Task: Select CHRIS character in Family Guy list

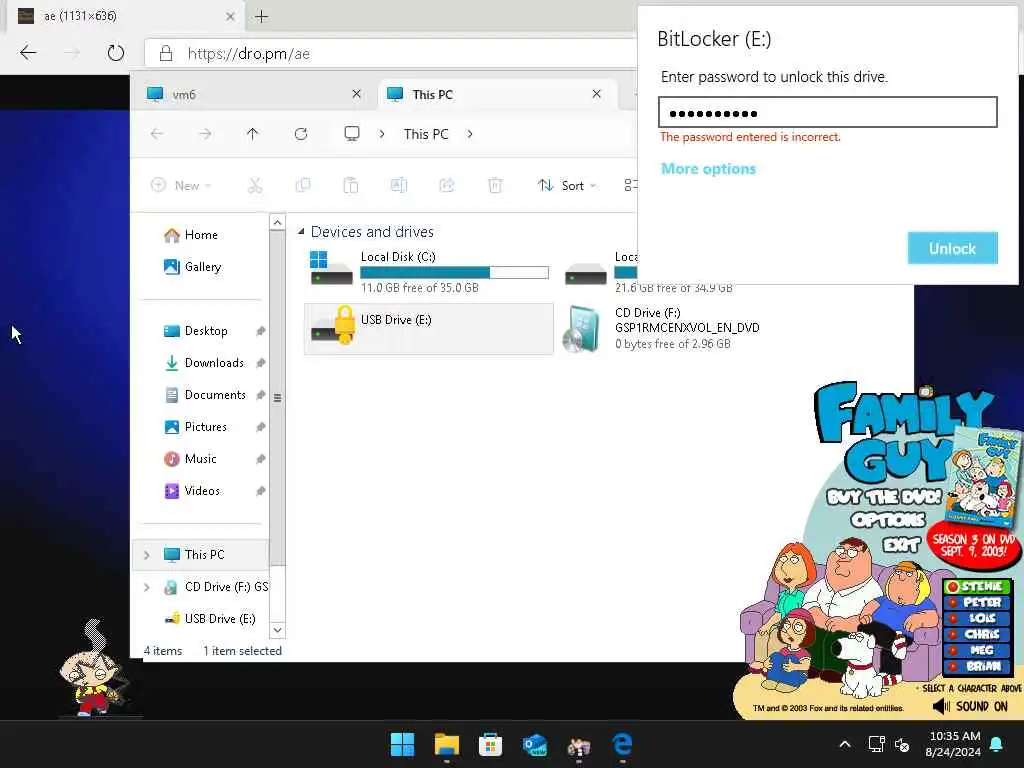Action: pyautogui.click(x=976, y=634)
